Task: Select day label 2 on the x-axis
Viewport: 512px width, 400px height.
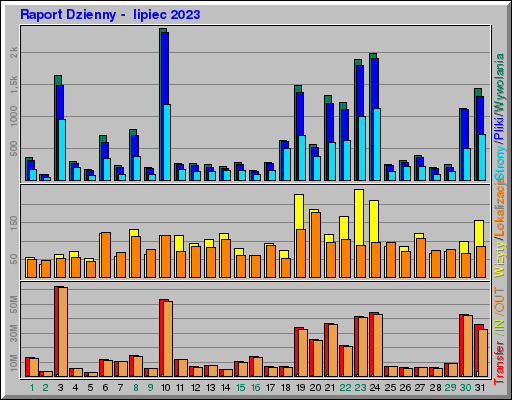Action: (x=45, y=388)
